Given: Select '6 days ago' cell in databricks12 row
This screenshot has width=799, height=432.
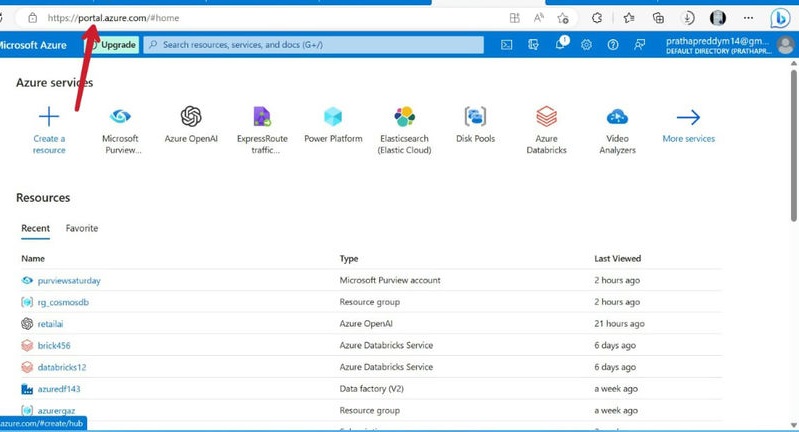Looking at the screenshot, I should pos(615,367).
